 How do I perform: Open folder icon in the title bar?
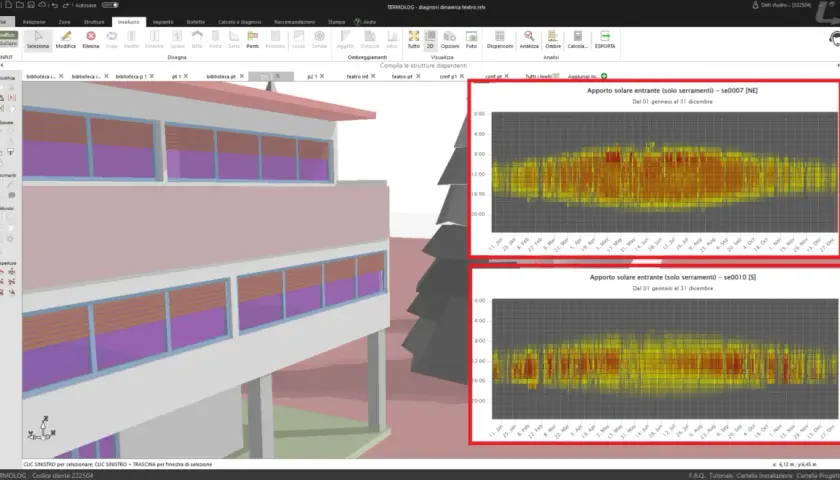[x=19, y=5]
